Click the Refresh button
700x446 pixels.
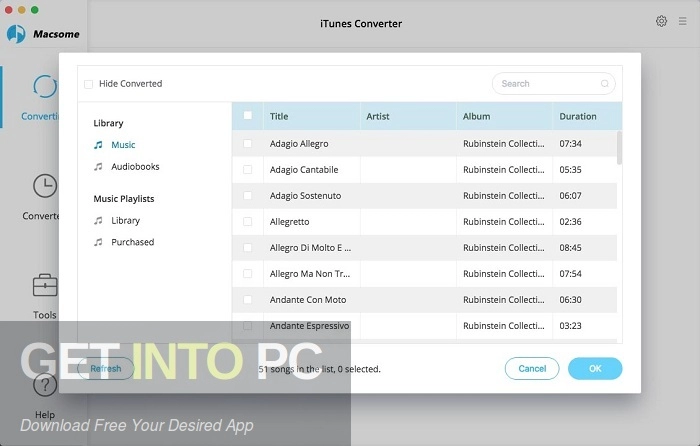pyautogui.click(x=106, y=369)
